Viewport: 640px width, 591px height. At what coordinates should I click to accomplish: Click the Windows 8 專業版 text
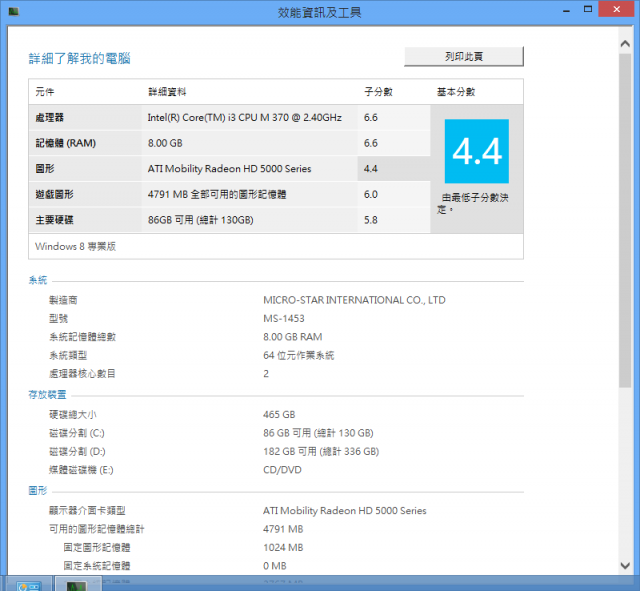pyautogui.click(x=76, y=247)
